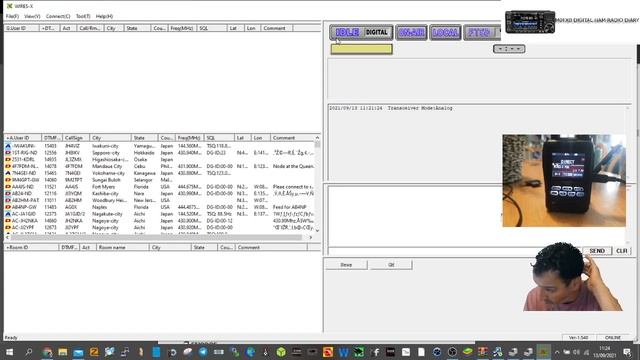The height and width of the screenshot is (360, 640).
Task: Click the node icon beside AB2HM-PAT
Action: (8, 200)
